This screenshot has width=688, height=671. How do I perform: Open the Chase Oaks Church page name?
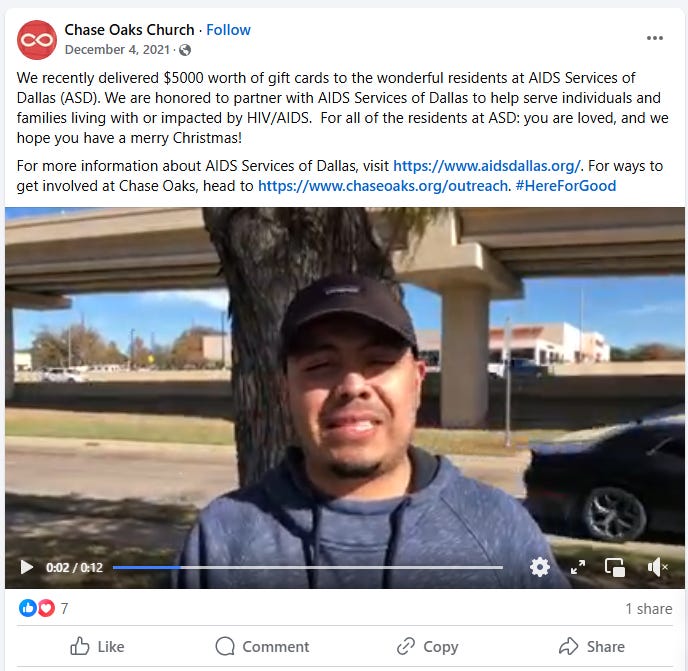pos(129,30)
